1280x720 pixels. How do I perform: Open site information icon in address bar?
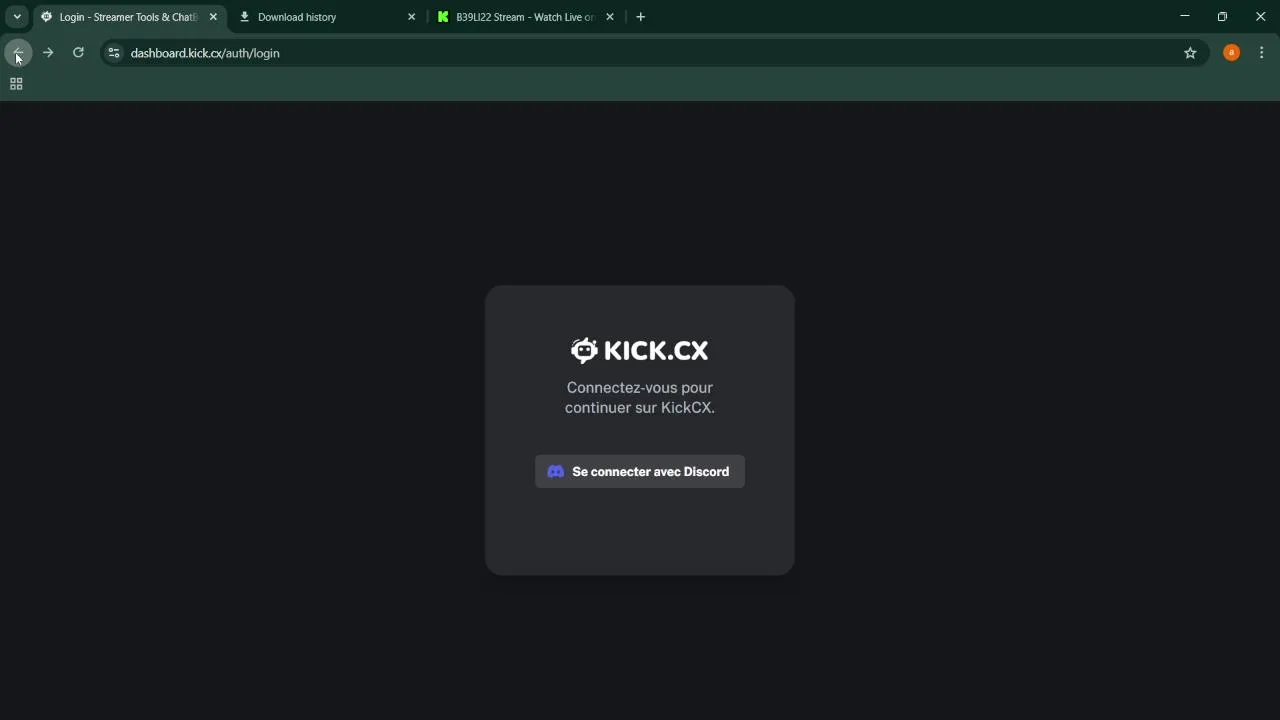point(114,53)
